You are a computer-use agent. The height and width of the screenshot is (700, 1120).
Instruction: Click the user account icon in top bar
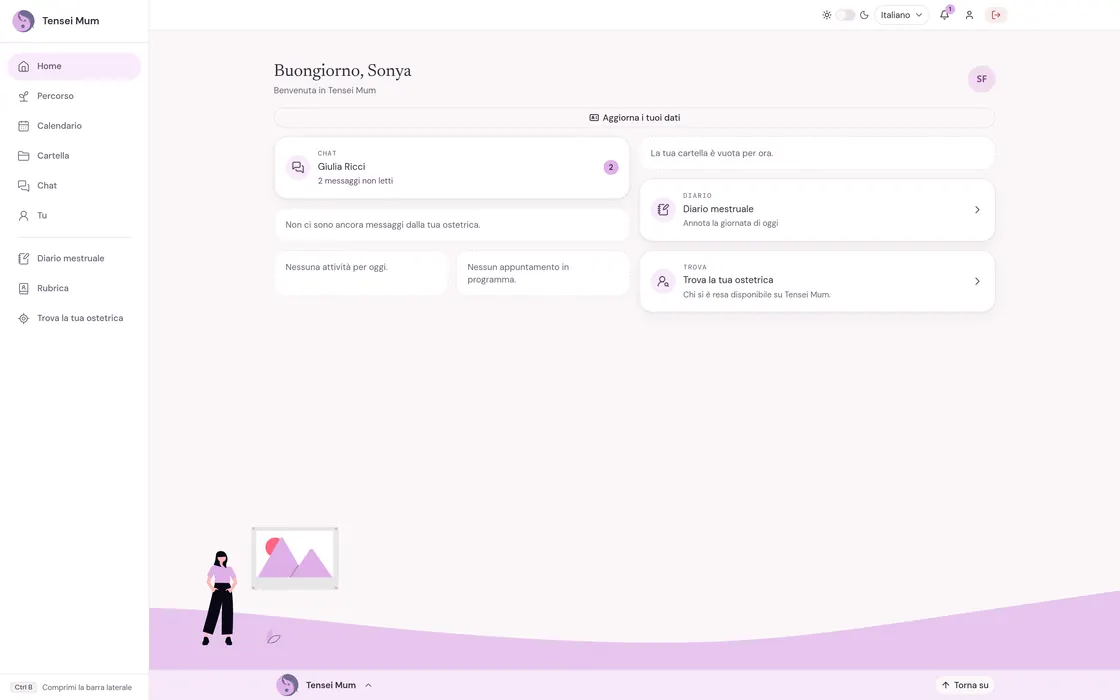click(x=969, y=15)
